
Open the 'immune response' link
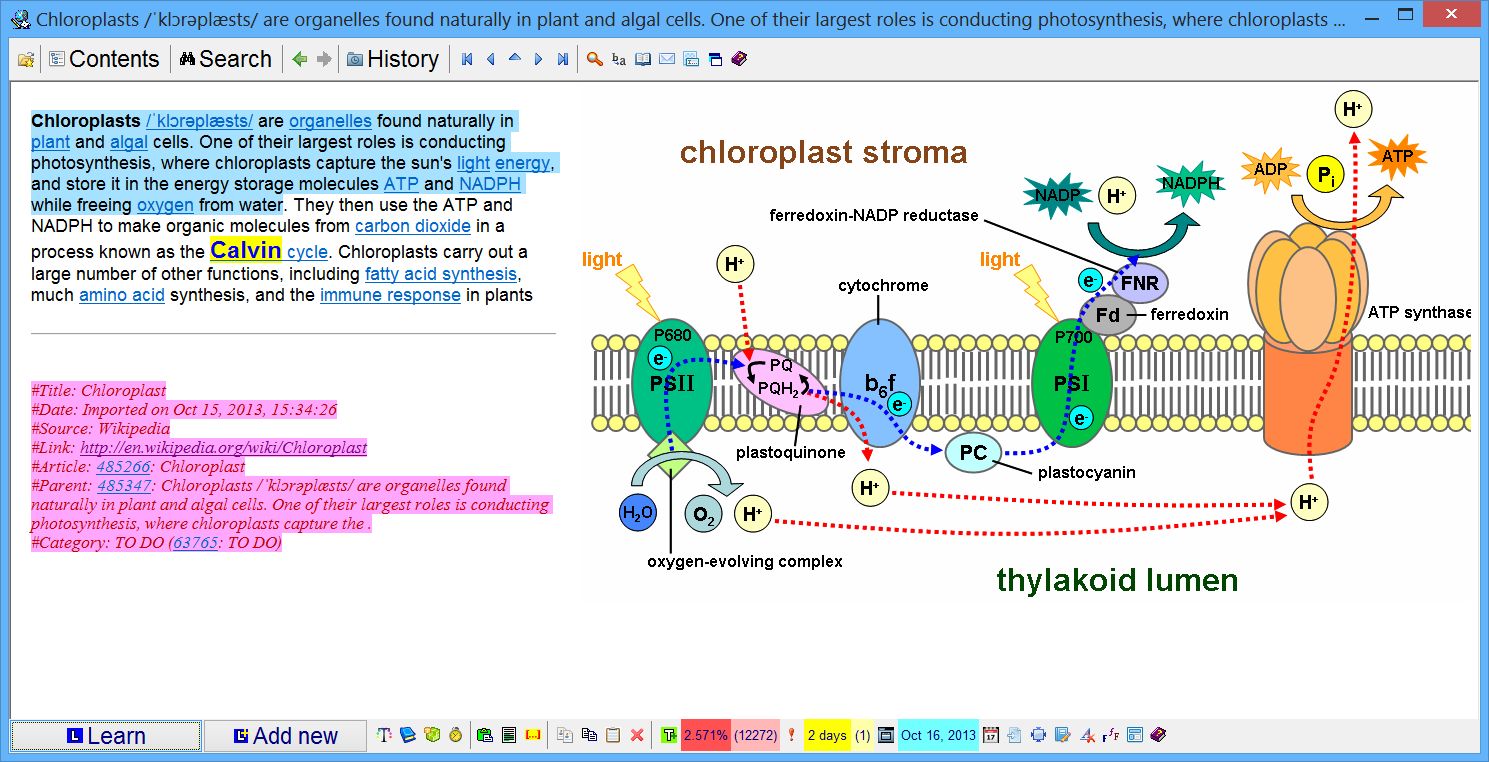390,295
